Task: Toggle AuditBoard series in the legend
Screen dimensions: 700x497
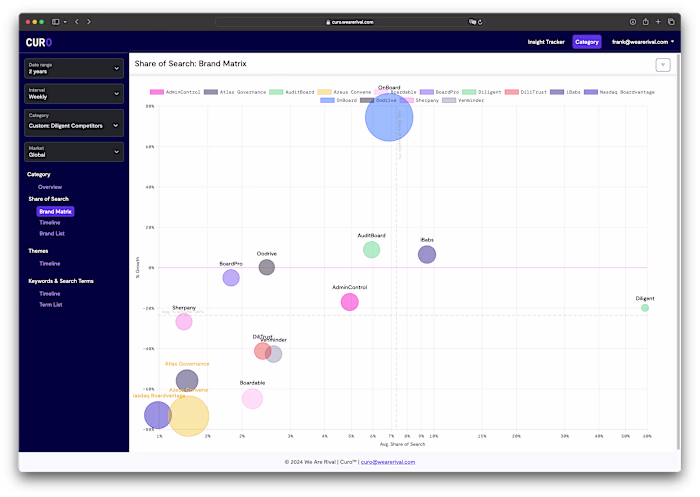Action: [292, 92]
